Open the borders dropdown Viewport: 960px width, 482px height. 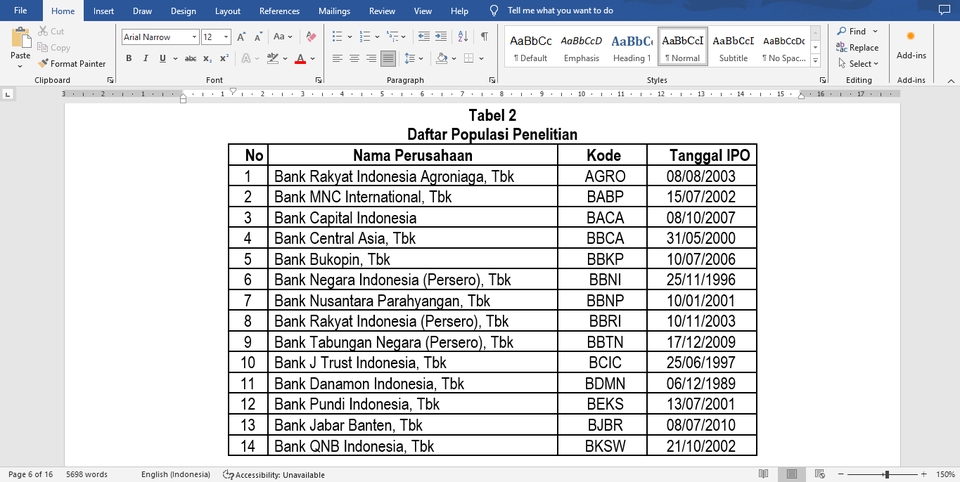(481, 58)
